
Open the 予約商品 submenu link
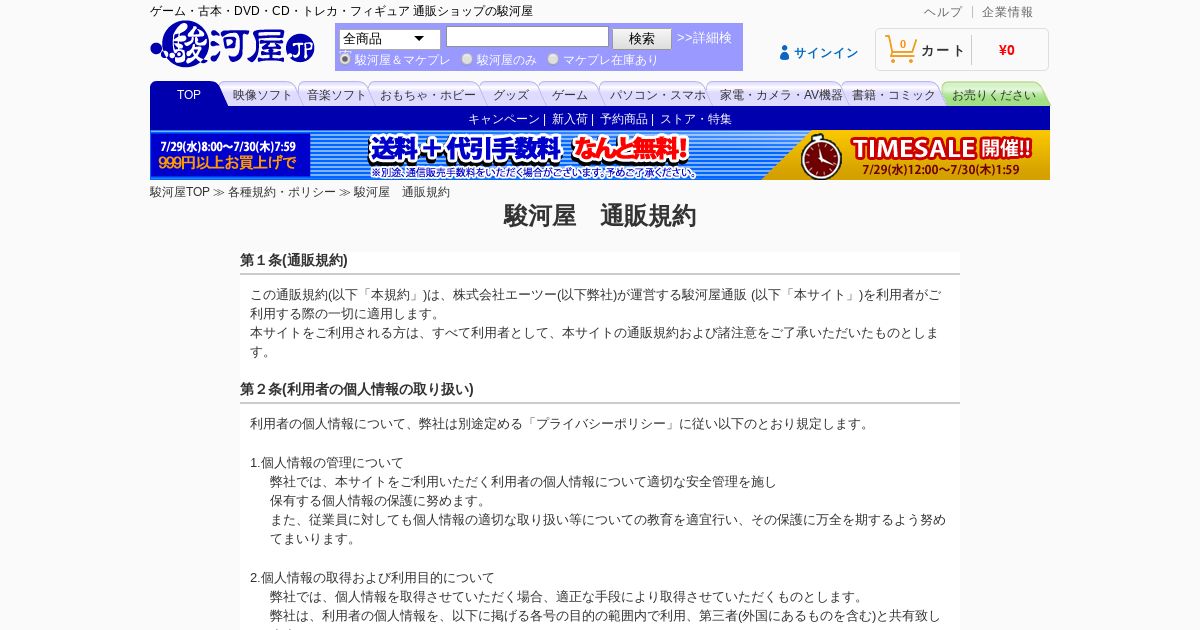[624, 119]
